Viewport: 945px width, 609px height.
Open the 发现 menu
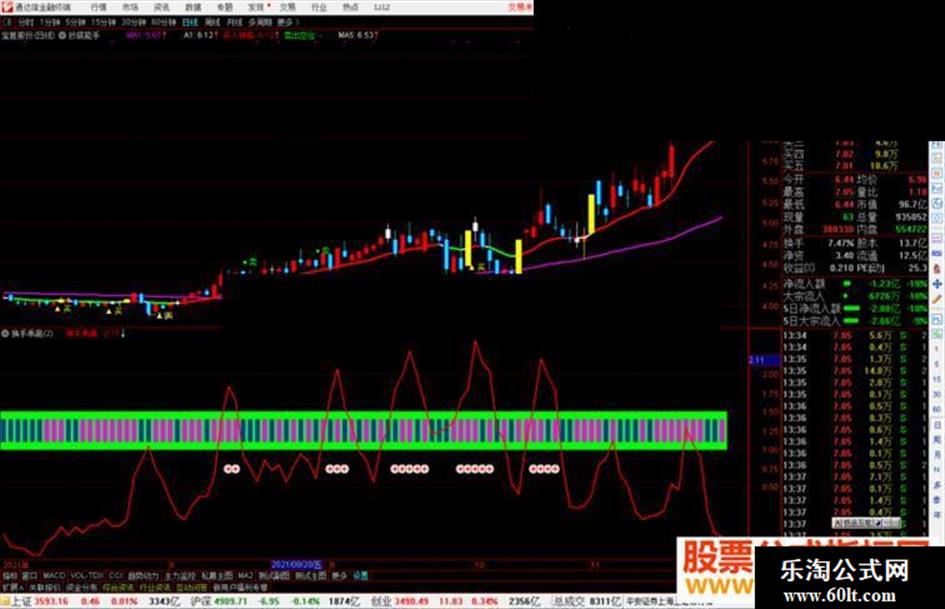pos(256,7)
